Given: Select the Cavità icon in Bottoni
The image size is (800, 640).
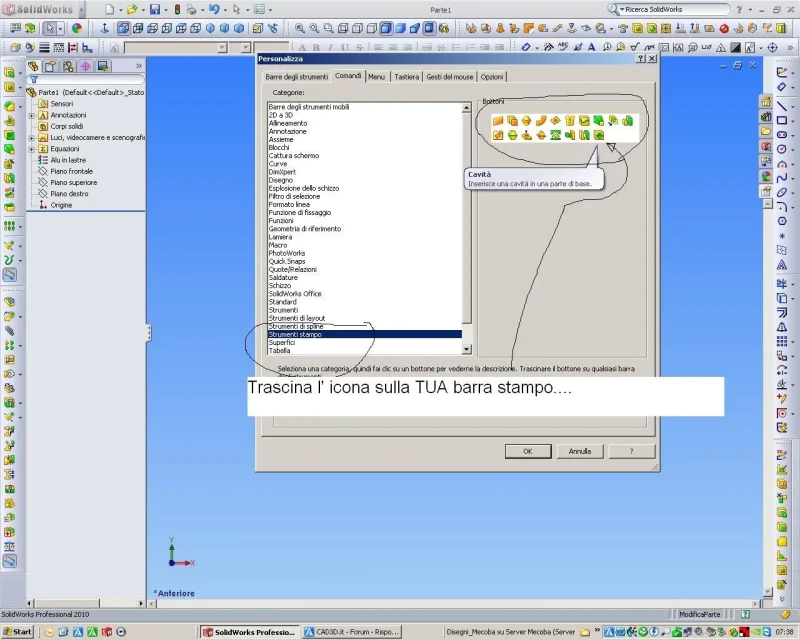Looking at the screenshot, I should pos(598,135).
